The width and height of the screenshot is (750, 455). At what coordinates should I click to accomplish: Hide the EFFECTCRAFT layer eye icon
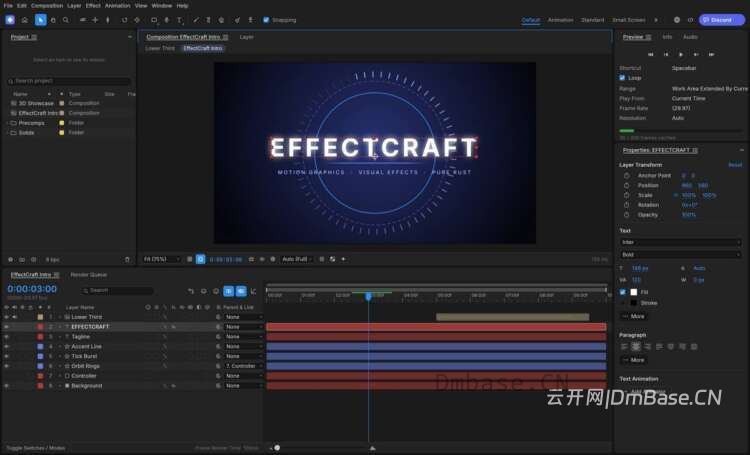(6, 327)
